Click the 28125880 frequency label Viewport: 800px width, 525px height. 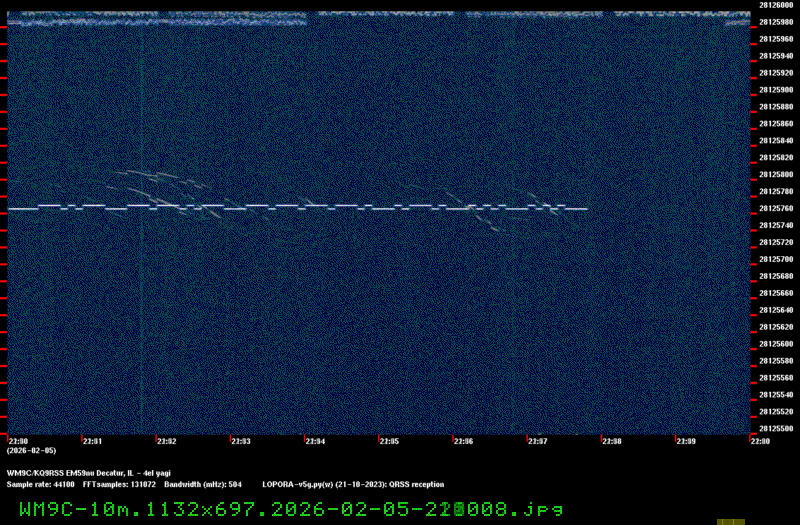(776, 107)
